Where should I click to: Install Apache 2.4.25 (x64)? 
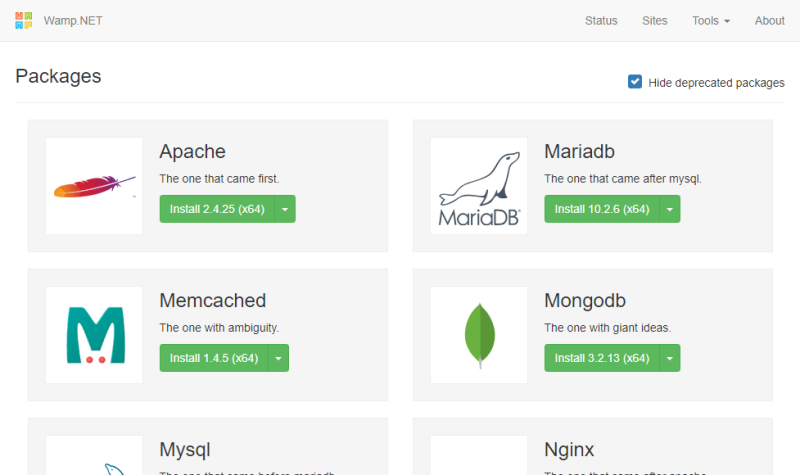coord(216,209)
